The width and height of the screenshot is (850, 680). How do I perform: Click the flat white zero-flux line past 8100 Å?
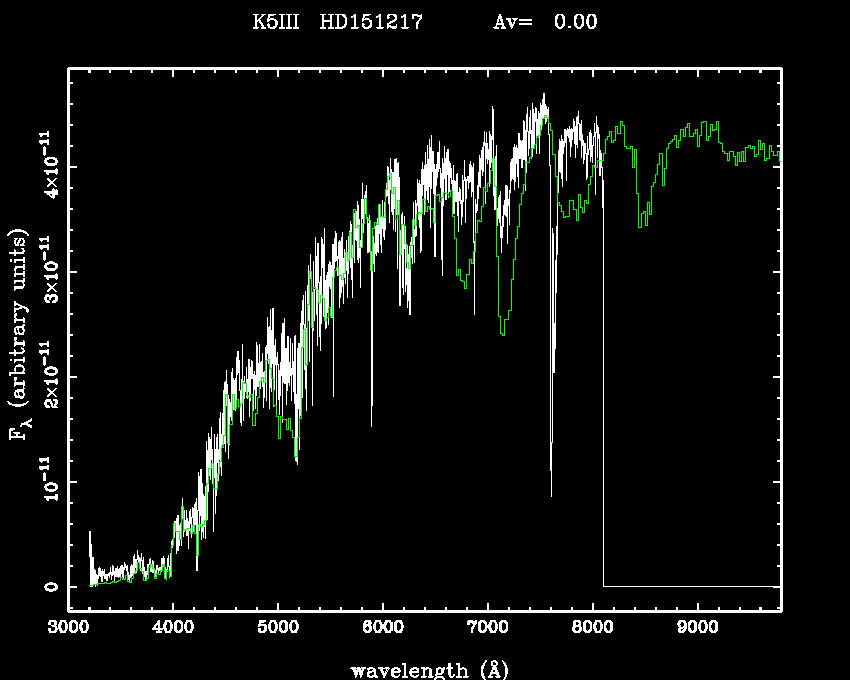click(690, 586)
